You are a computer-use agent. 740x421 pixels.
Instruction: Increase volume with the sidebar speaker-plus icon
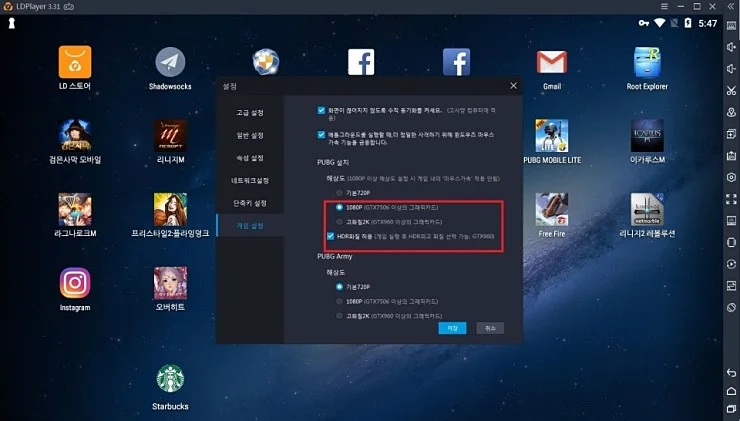731,47
